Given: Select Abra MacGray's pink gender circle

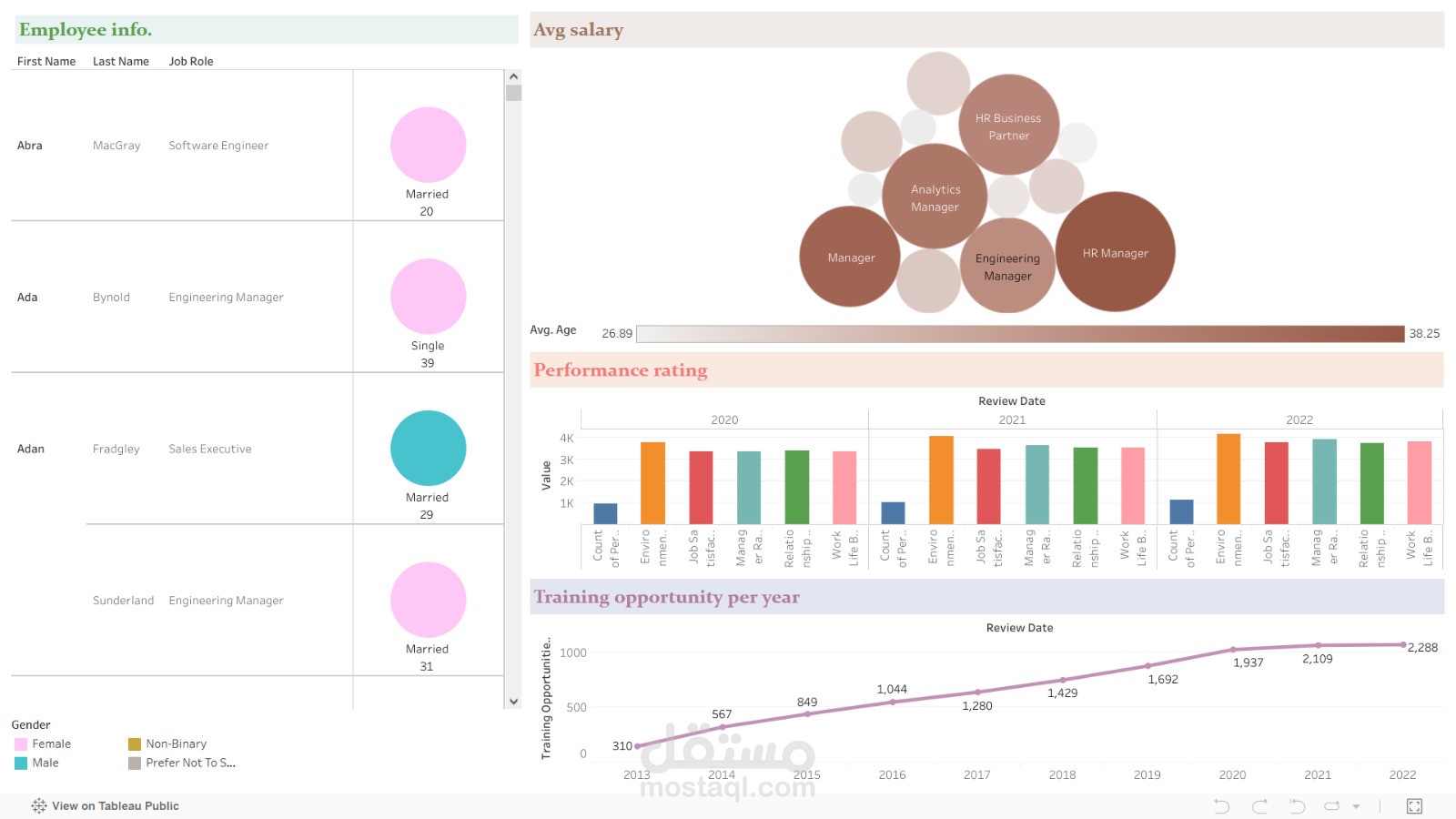Looking at the screenshot, I should 428,145.
